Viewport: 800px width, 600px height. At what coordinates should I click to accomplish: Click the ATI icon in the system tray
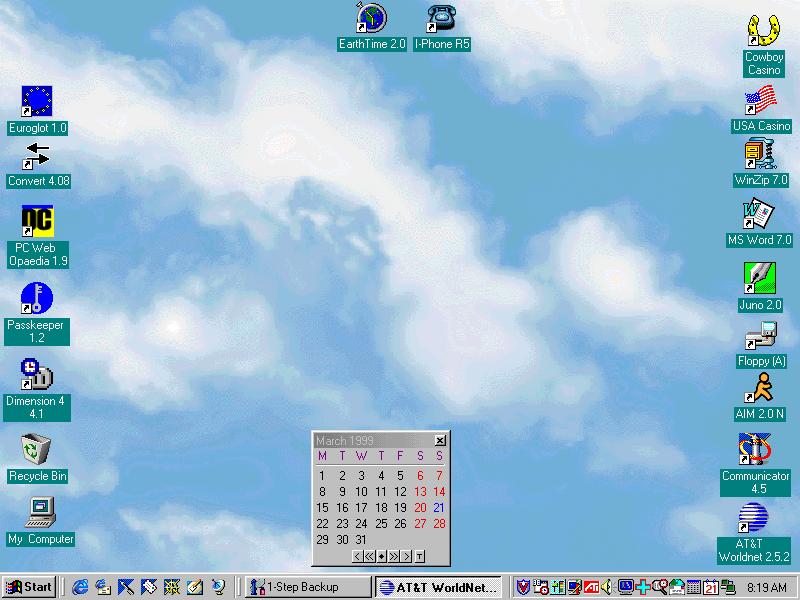click(x=591, y=587)
